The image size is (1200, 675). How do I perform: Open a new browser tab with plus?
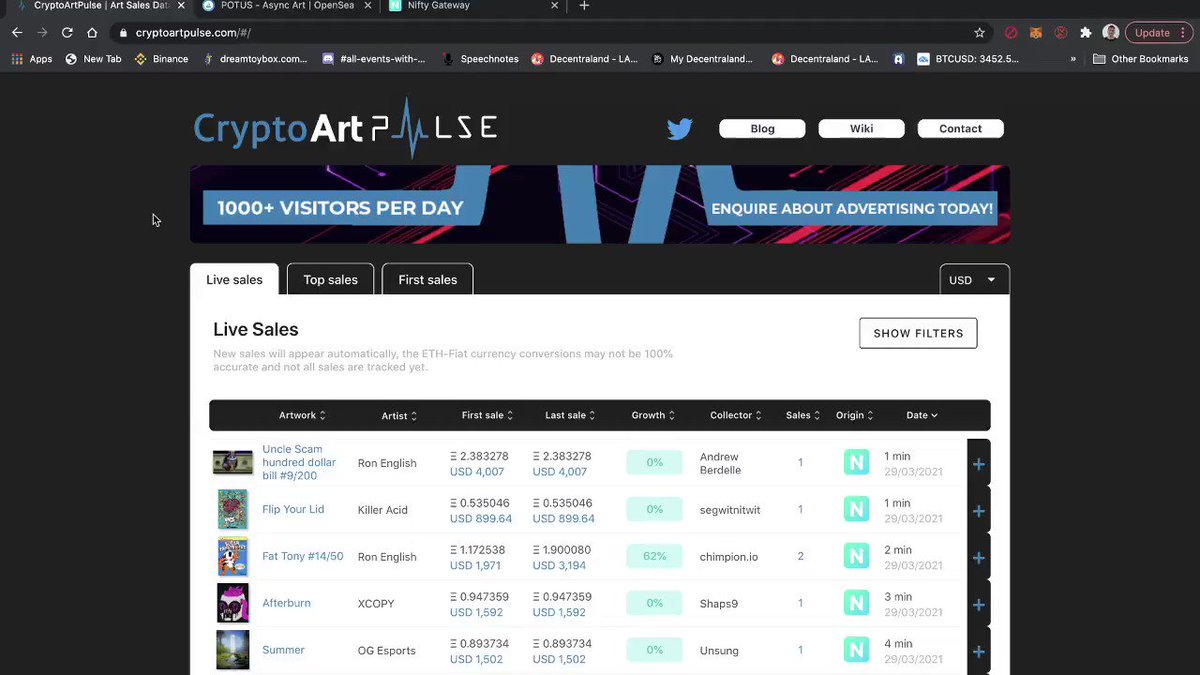coord(585,6)
